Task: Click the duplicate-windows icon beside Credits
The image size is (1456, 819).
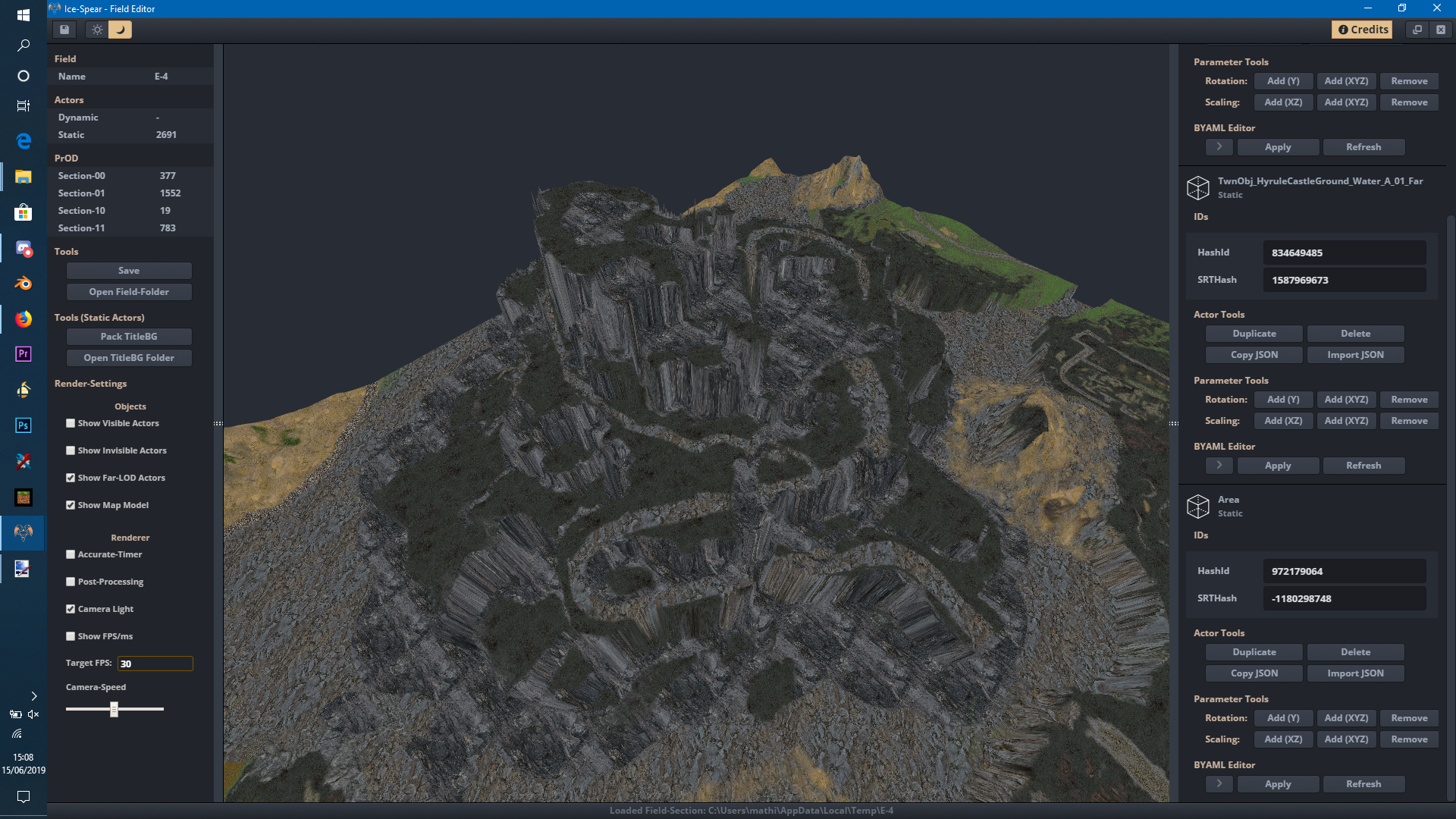Action: click(1417, 30)
